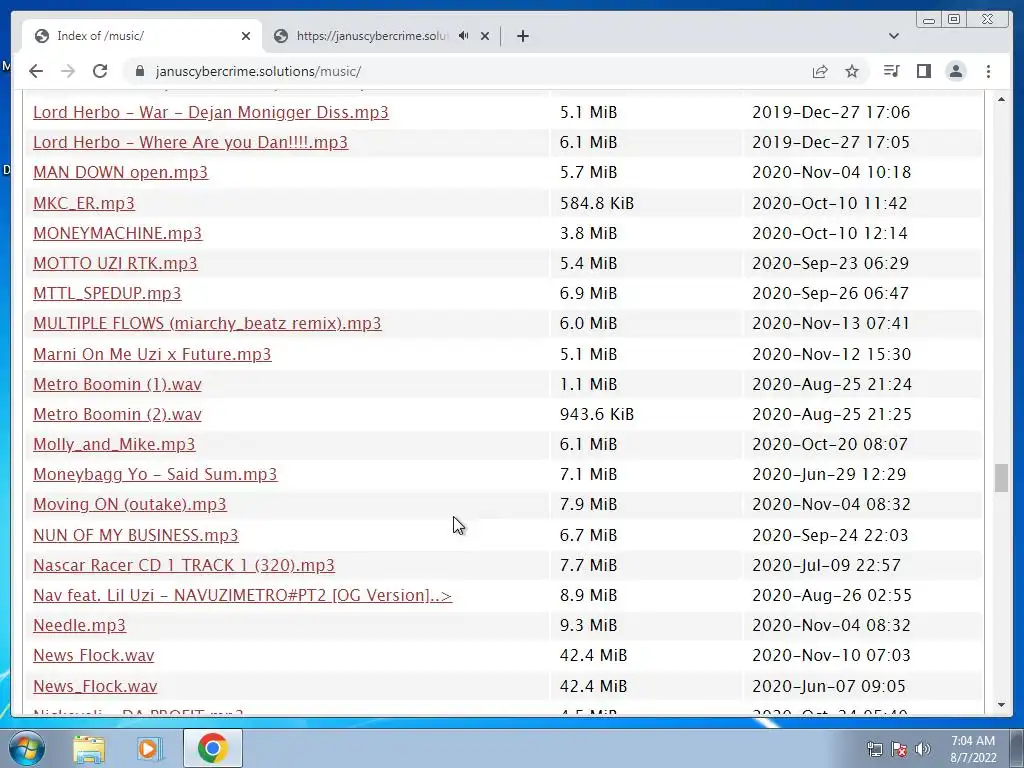Share this page via share icon
1024x768 pixels.
[x=820, y=71]
